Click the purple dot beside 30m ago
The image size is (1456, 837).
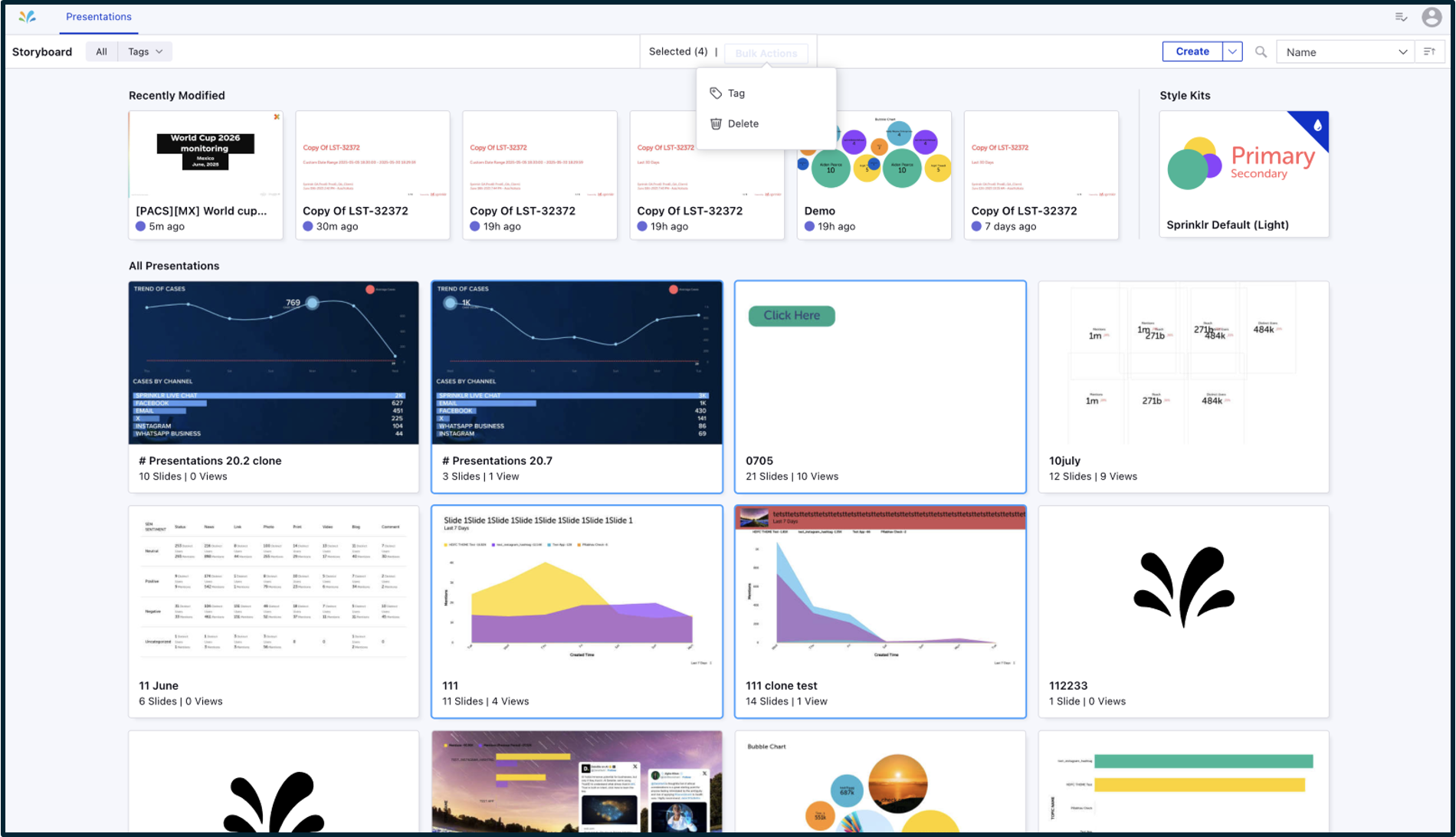pyautogui.click(x=307, y=226)
